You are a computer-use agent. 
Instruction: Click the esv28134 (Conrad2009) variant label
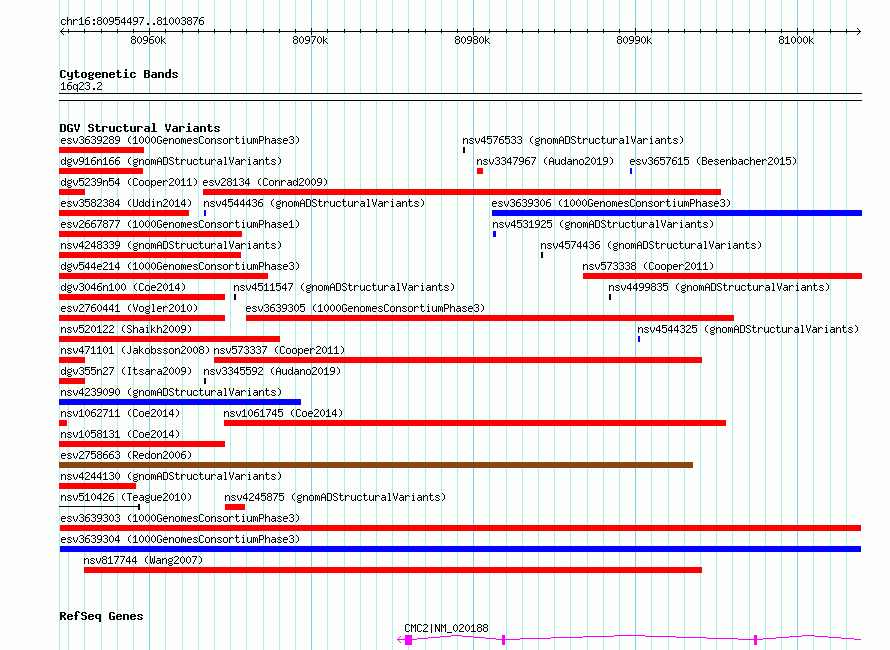pyautogui.click(x=265, y=182)
